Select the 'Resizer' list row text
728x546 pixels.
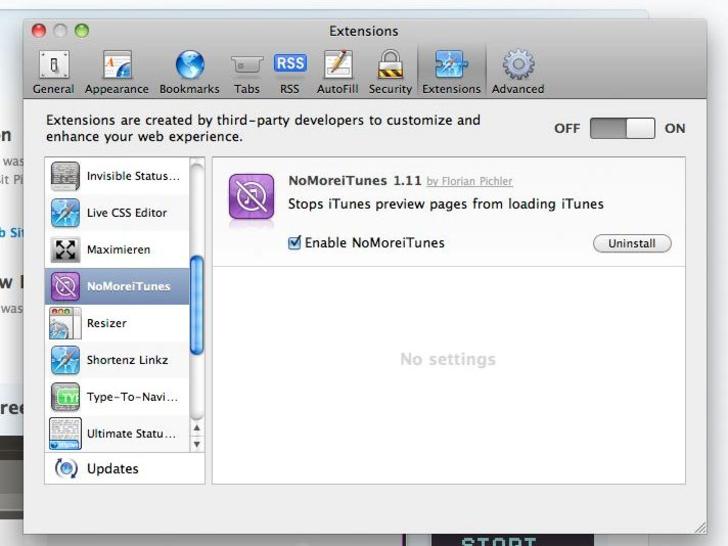(106, 323)
